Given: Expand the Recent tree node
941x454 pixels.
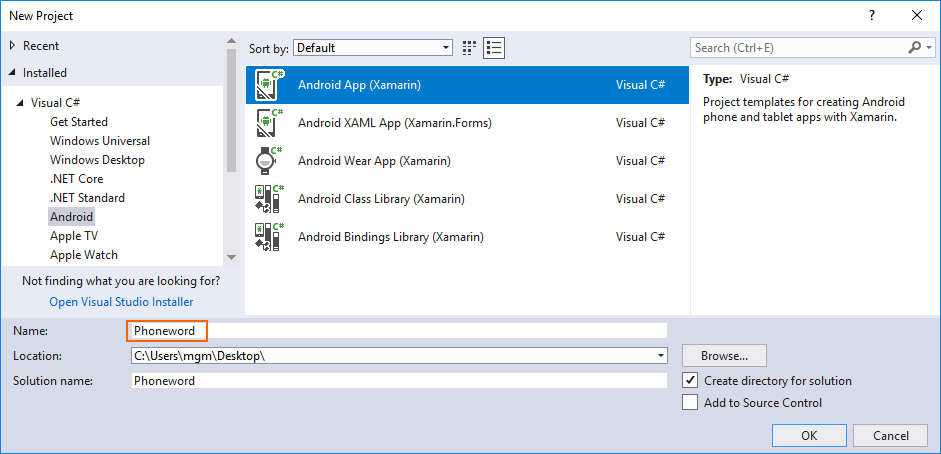Looking at the screenshot, I should point(12,46).
